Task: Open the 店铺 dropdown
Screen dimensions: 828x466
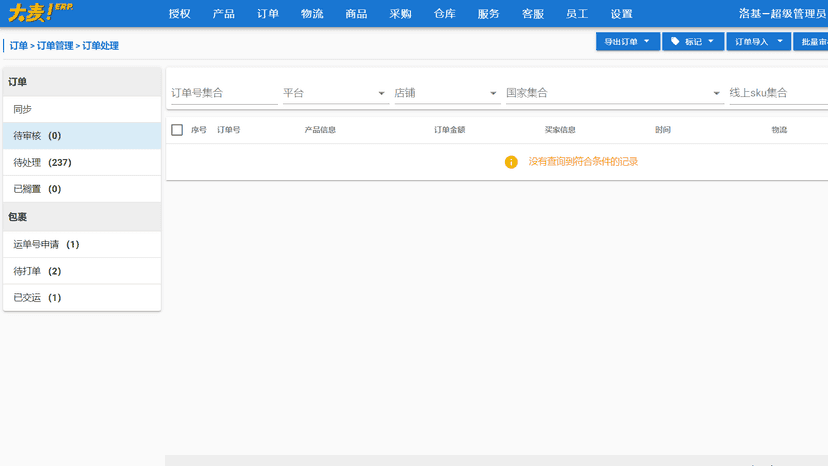Action: 447,93
